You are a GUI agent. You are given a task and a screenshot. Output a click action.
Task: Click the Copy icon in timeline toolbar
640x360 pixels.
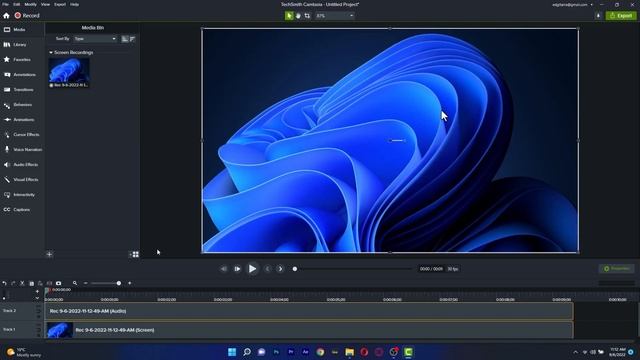click(x=31, y=283)
